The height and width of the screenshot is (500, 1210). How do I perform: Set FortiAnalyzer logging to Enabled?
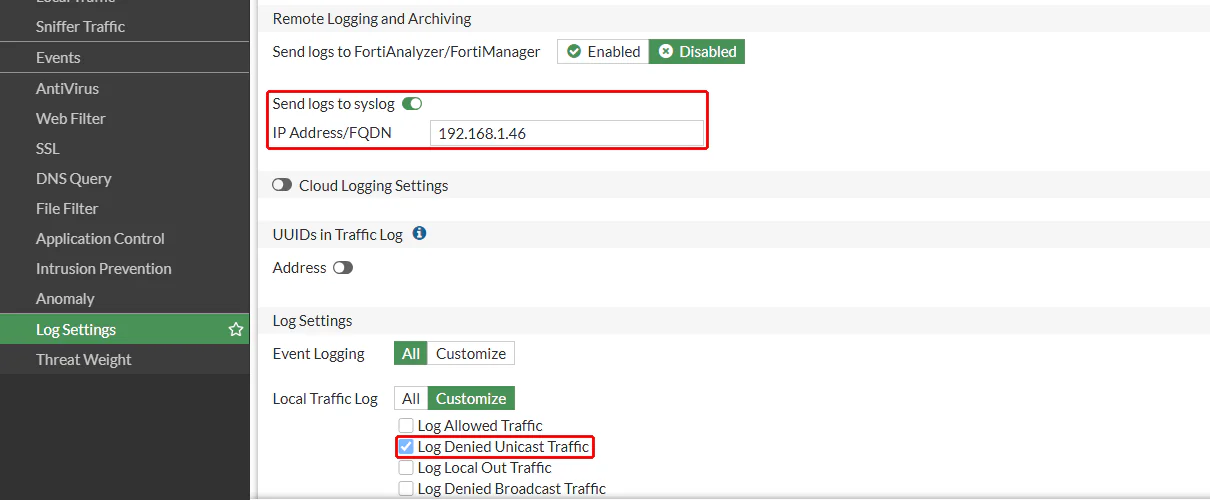(603, 51)
